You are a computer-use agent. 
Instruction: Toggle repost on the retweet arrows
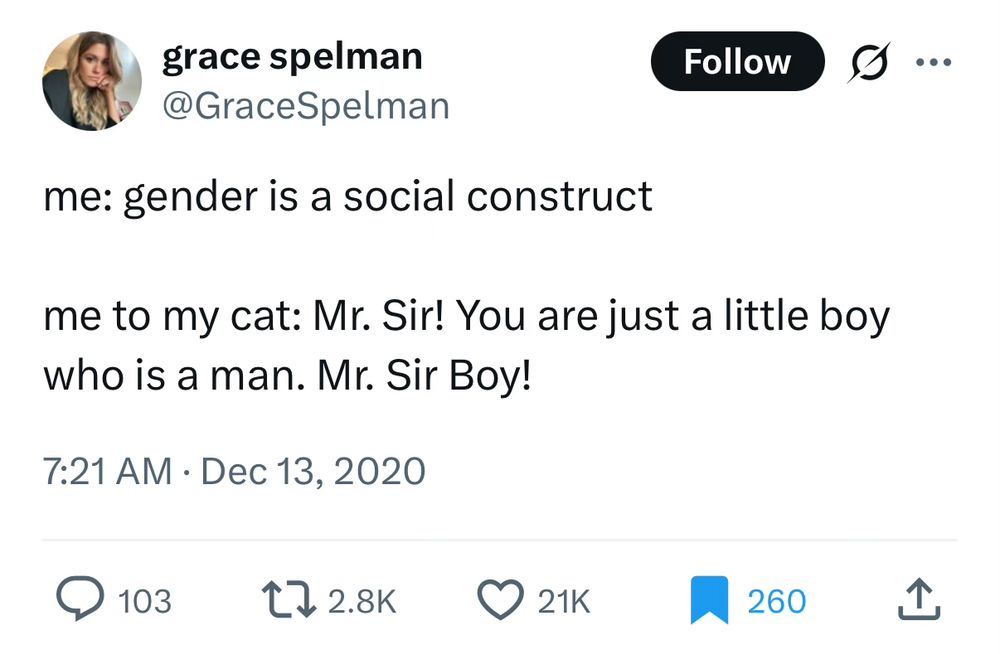click(288, 597)
